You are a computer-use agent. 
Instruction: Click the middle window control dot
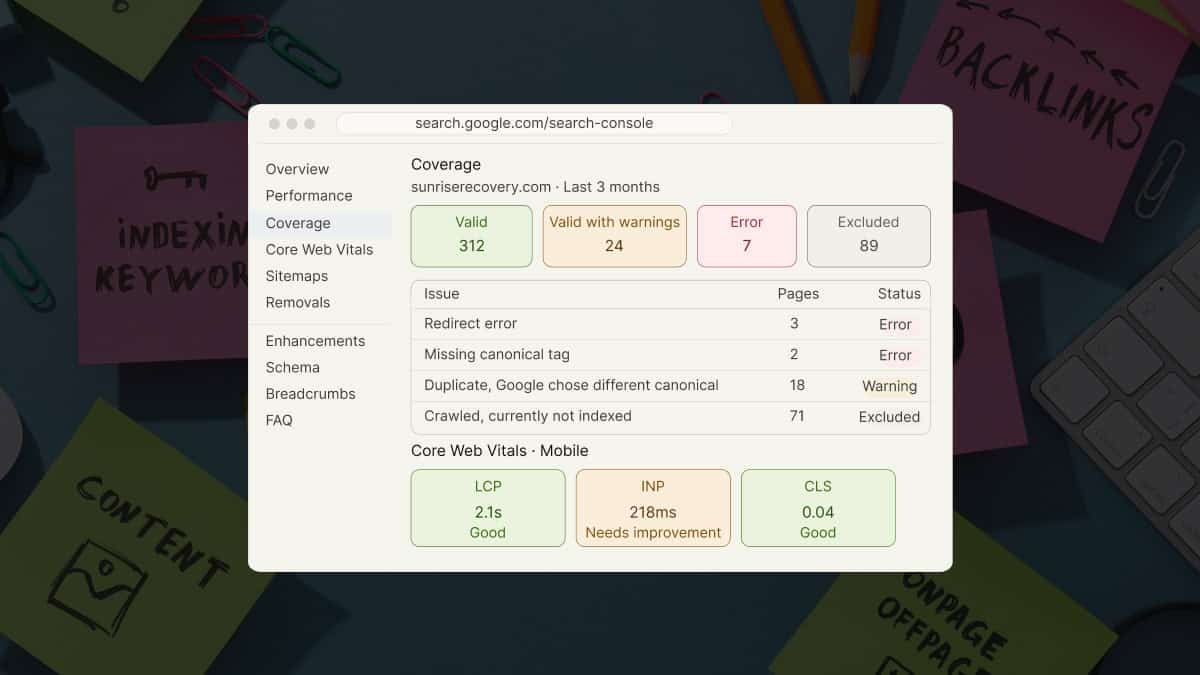coord(292,124)
